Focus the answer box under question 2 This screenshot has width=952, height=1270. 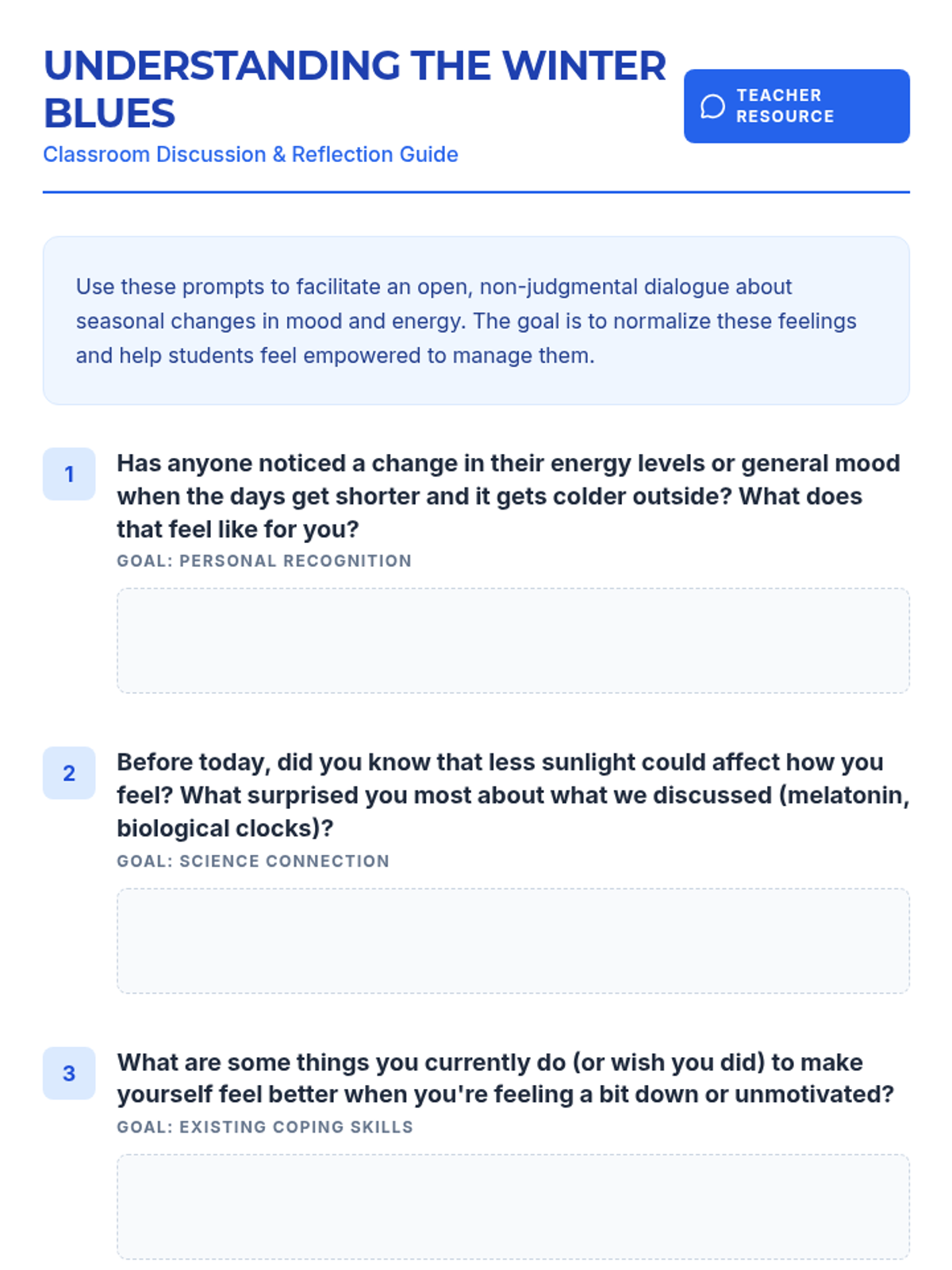[512, 941]
